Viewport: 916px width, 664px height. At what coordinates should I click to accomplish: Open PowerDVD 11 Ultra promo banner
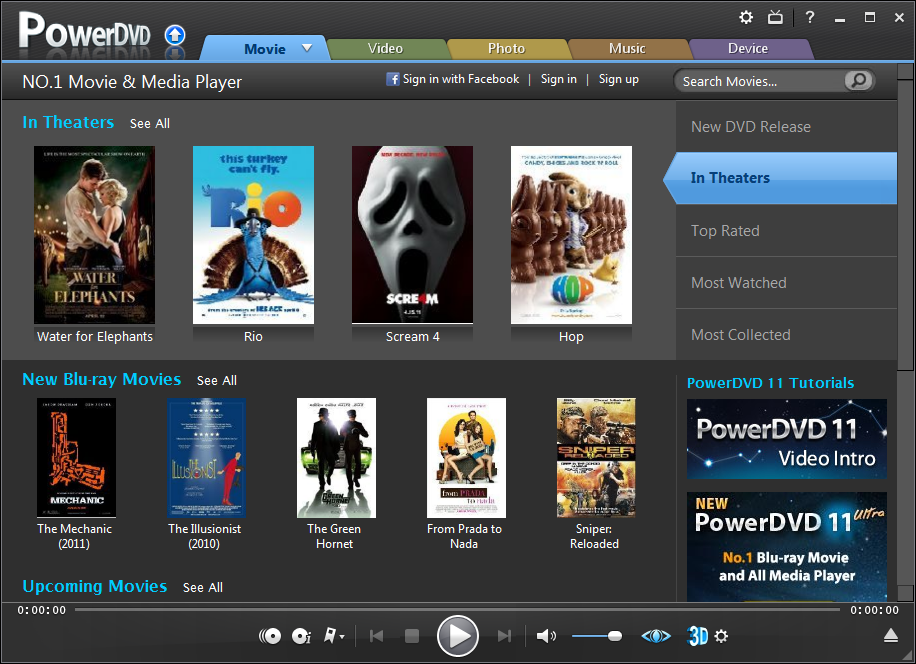(787, 547)
